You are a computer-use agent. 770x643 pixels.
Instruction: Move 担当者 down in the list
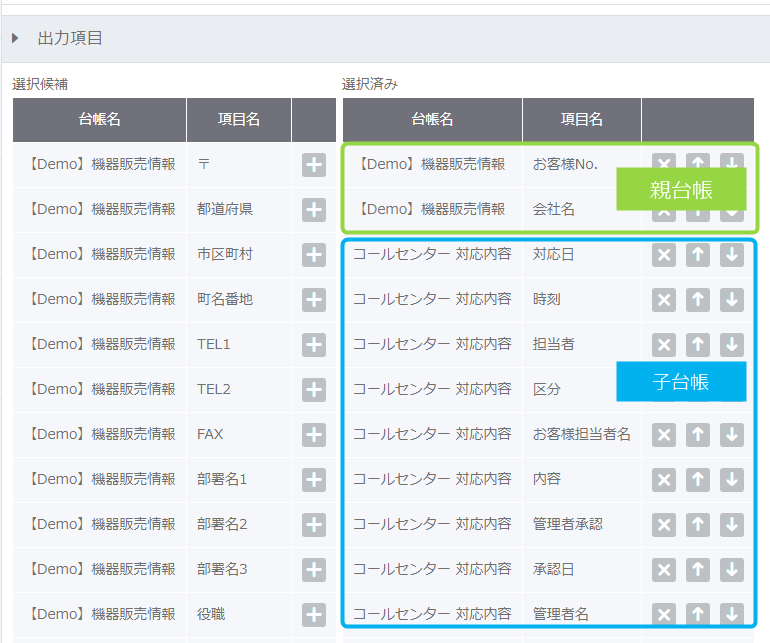click(732, 345)
